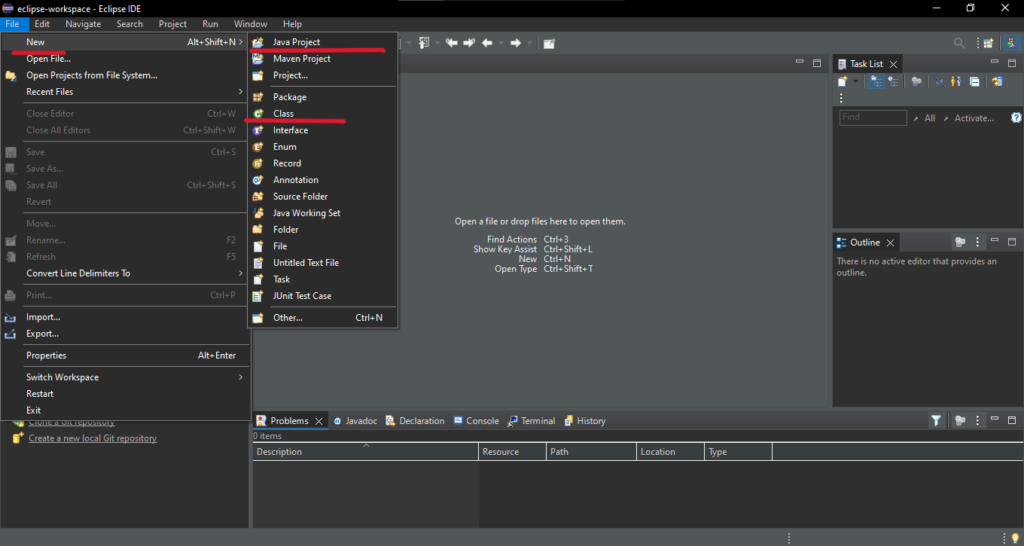
Task: Click Open File... in File menu
Action: [x=126, y=59]
